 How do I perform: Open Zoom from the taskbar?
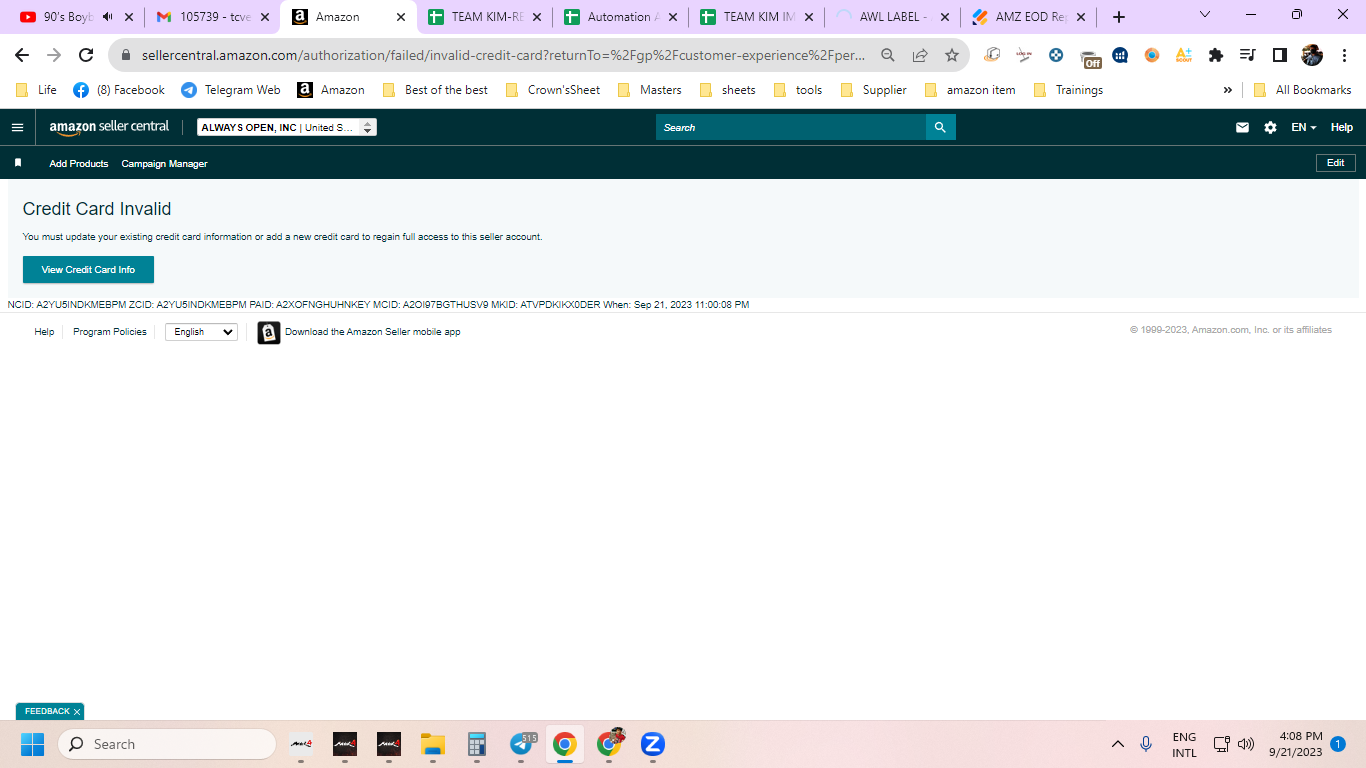pos(653,744)
